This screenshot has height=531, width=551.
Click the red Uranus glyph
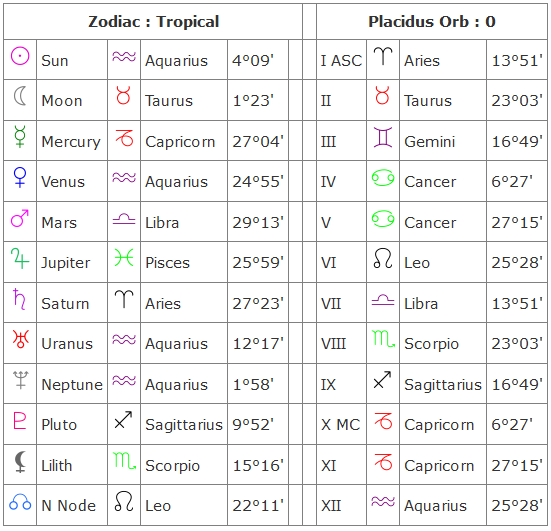tap(20, 339)
